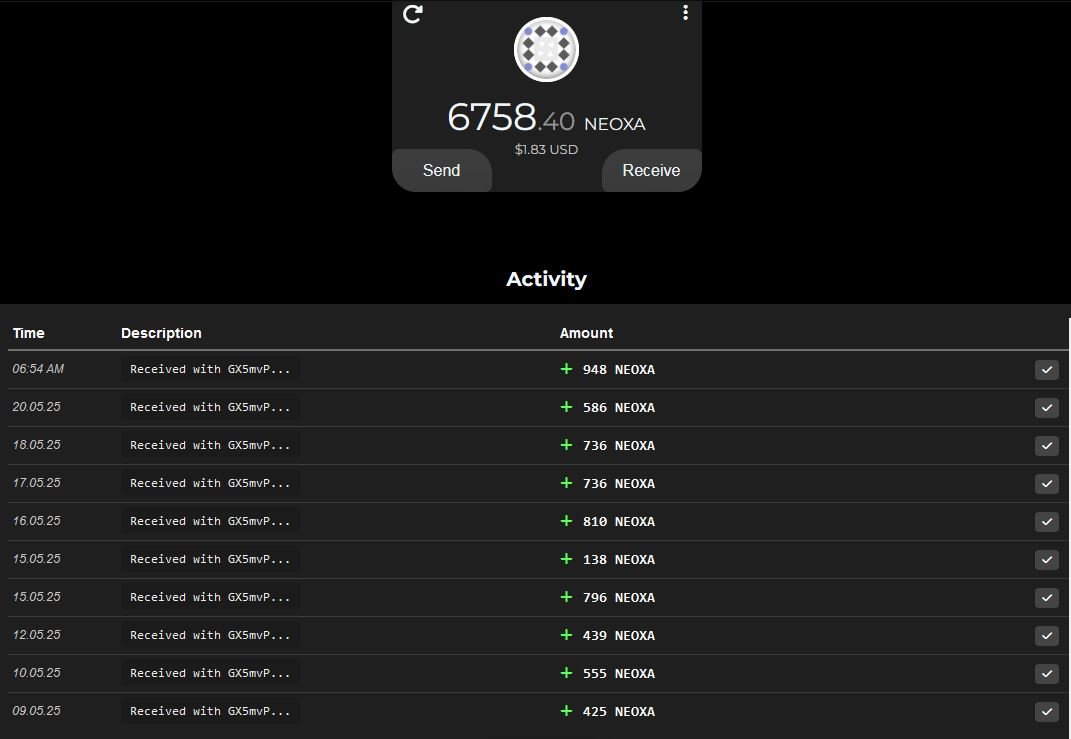Click the 18.05.25 date
This screenshot has width=1071, height=739.
(37, 445)
